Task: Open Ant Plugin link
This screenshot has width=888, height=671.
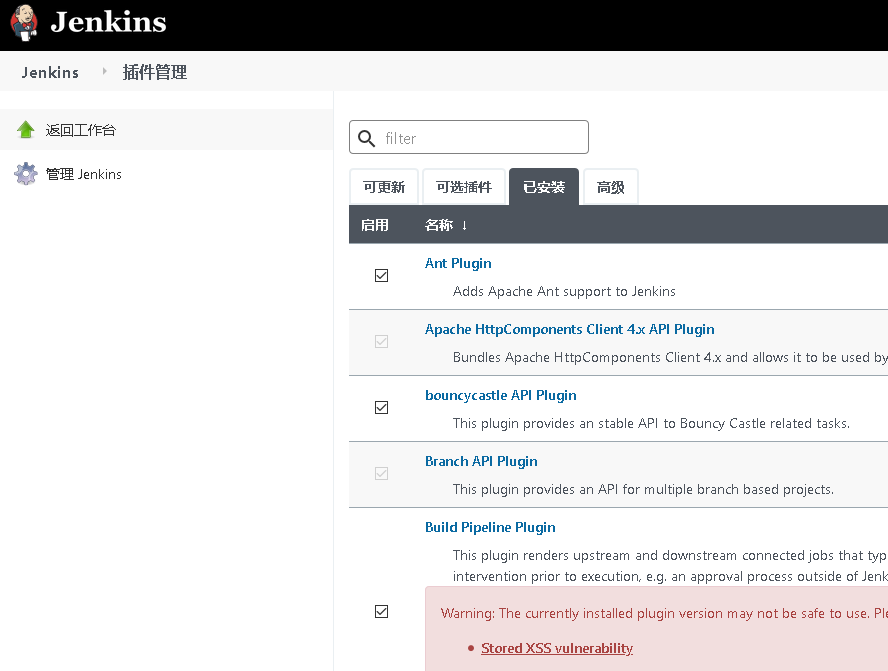Action: coord(458,263)
